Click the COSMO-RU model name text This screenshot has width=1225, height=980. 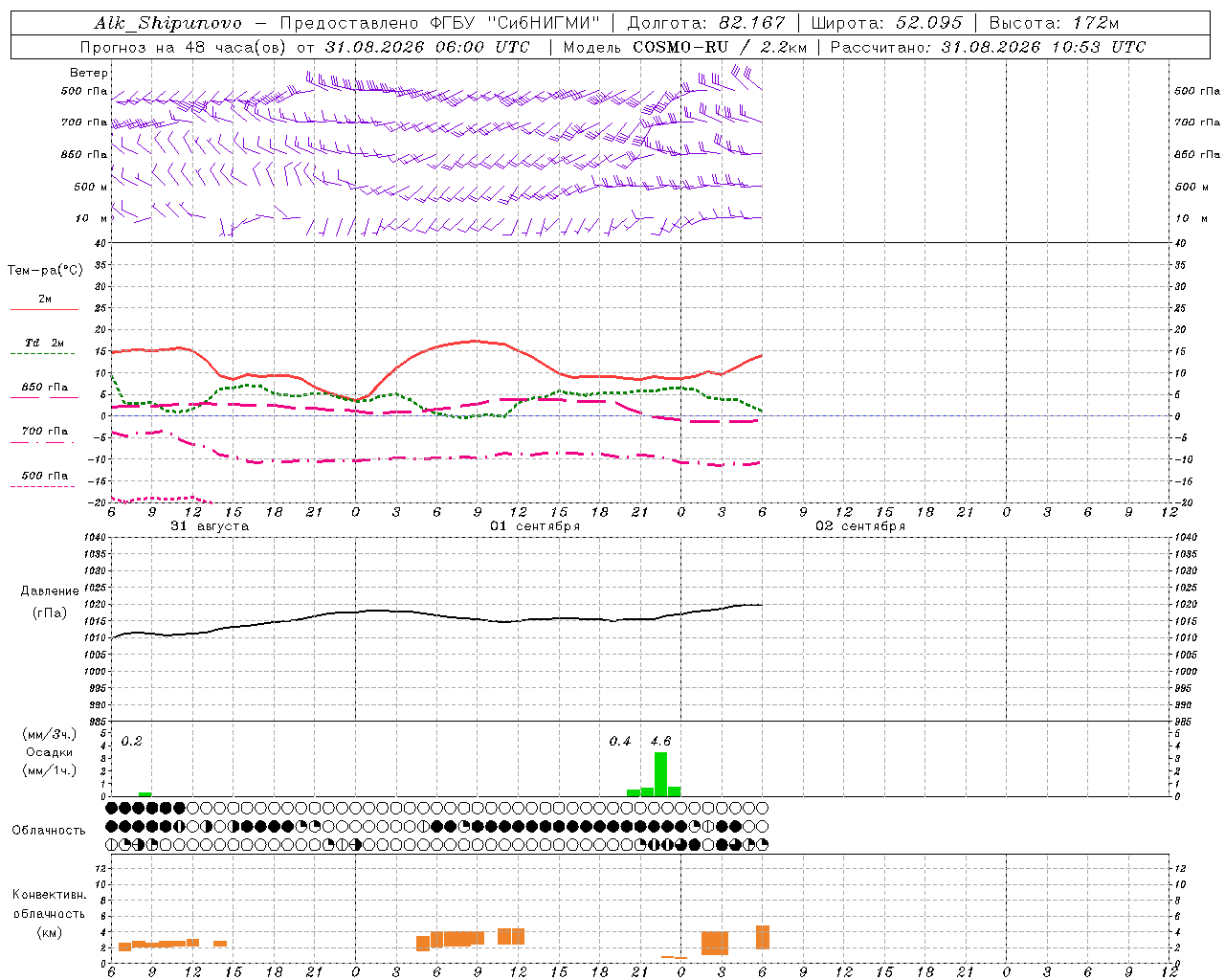[x=680, y=47]
